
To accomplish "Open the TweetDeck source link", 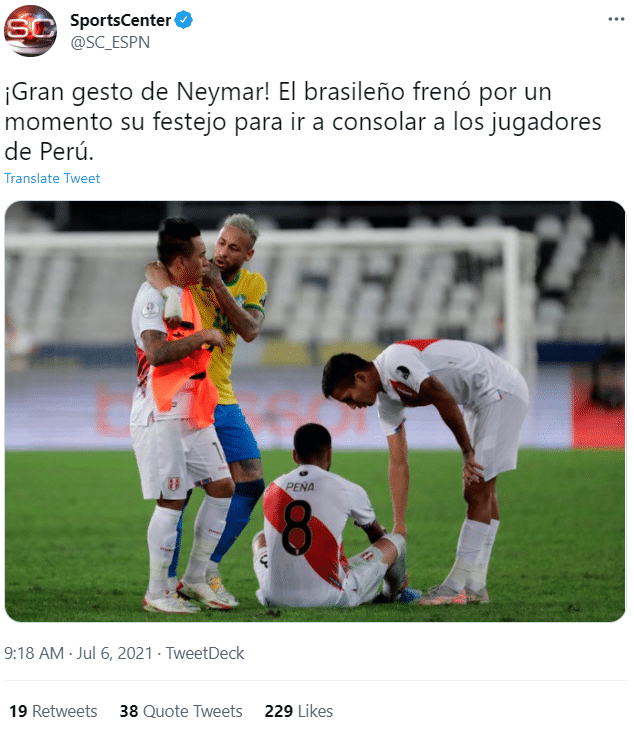I will [205, 653].
